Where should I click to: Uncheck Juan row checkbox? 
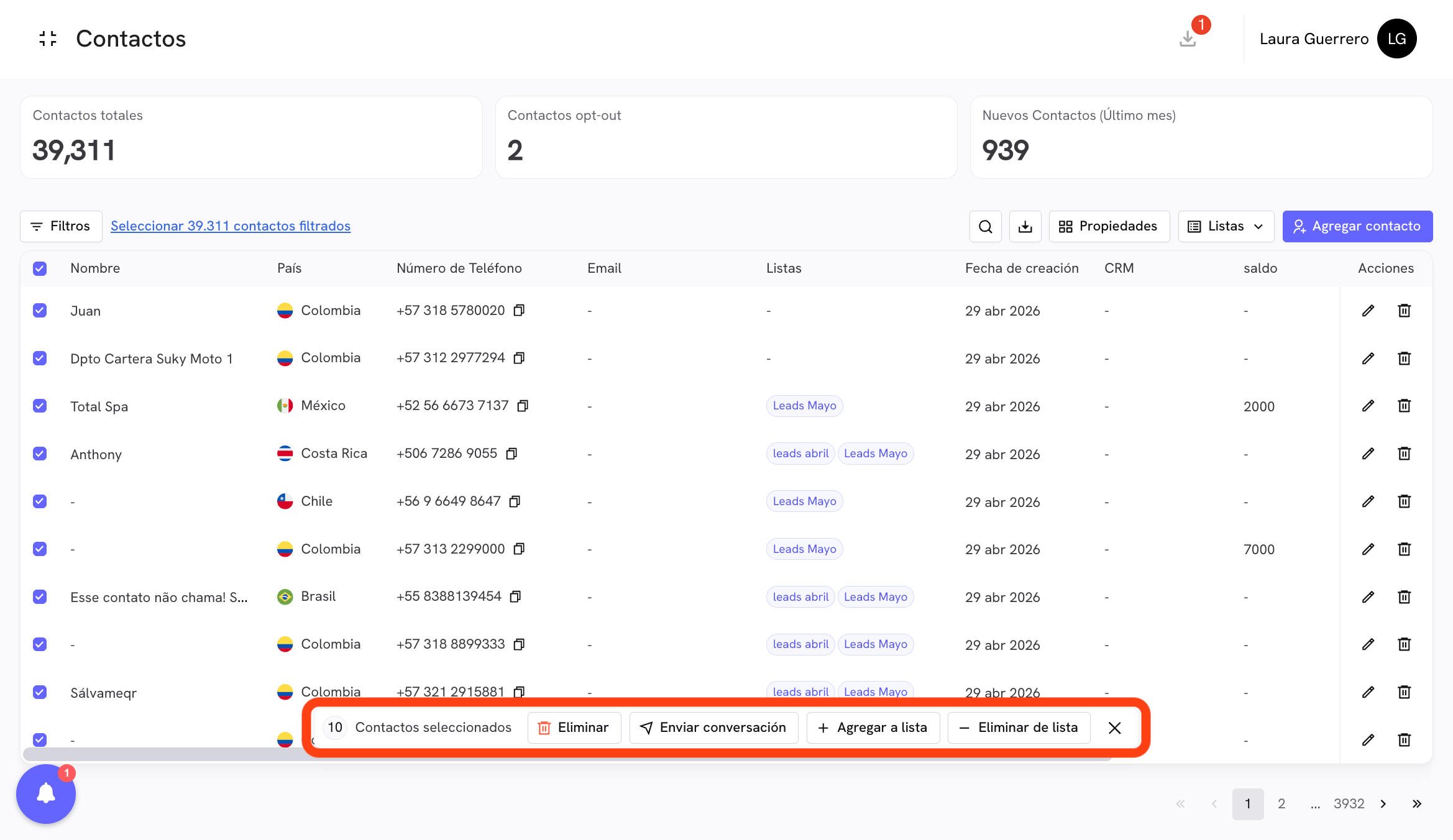40,311
